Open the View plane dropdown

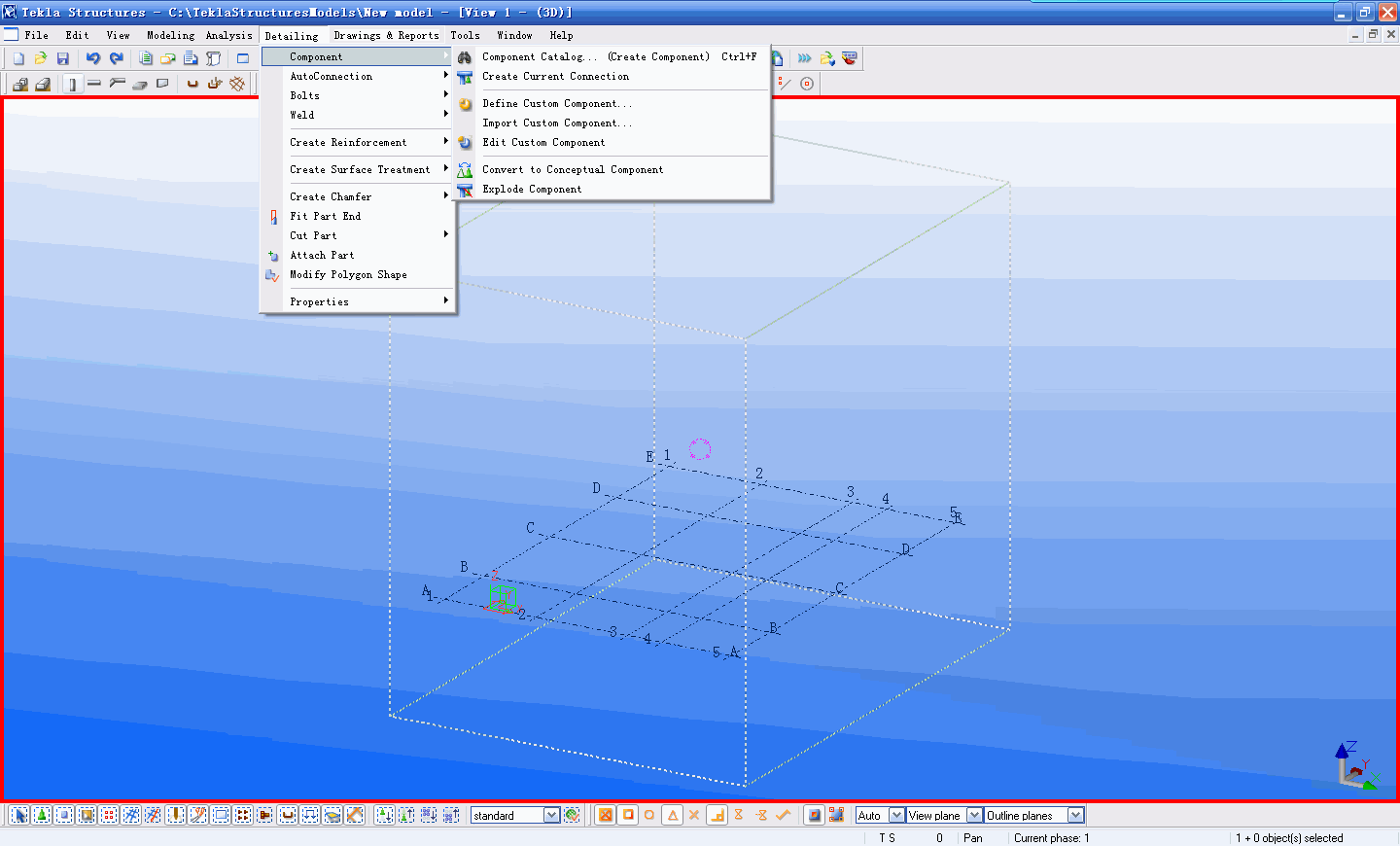(x=974, y=815)
